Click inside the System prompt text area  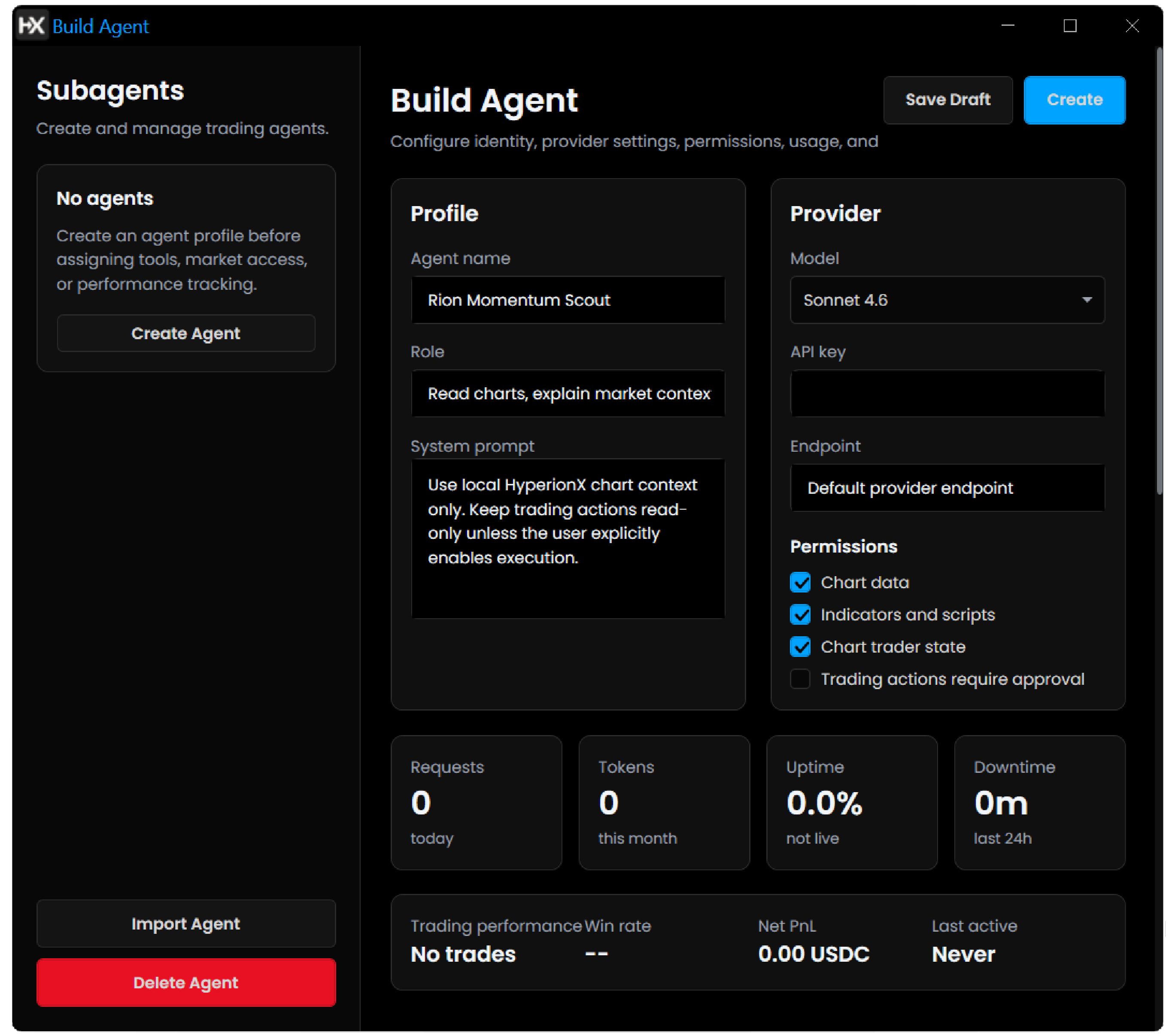(x=568, y=538)
